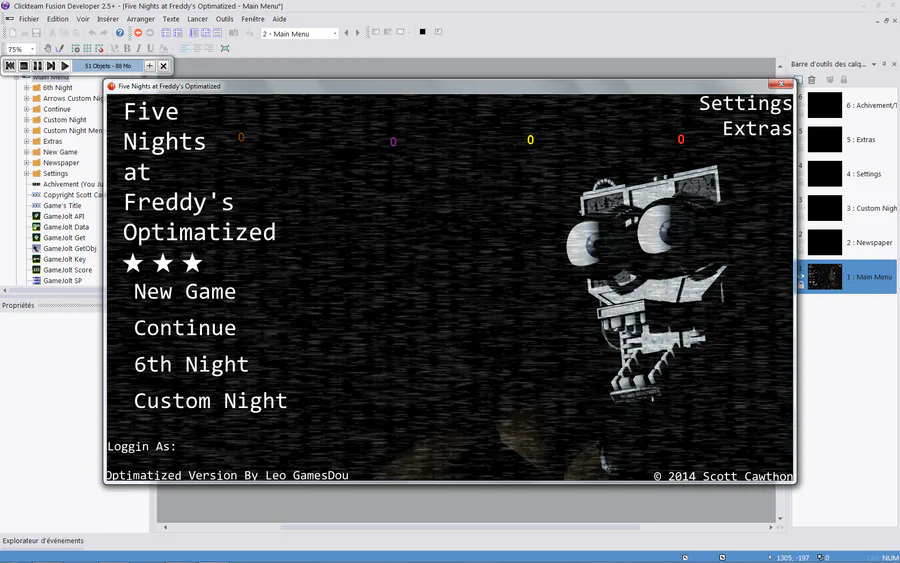Image resolution: width=900 pixels, height=563 pixels.
Task: Click the Save icon in the toolbar
Action: [36, 33]
